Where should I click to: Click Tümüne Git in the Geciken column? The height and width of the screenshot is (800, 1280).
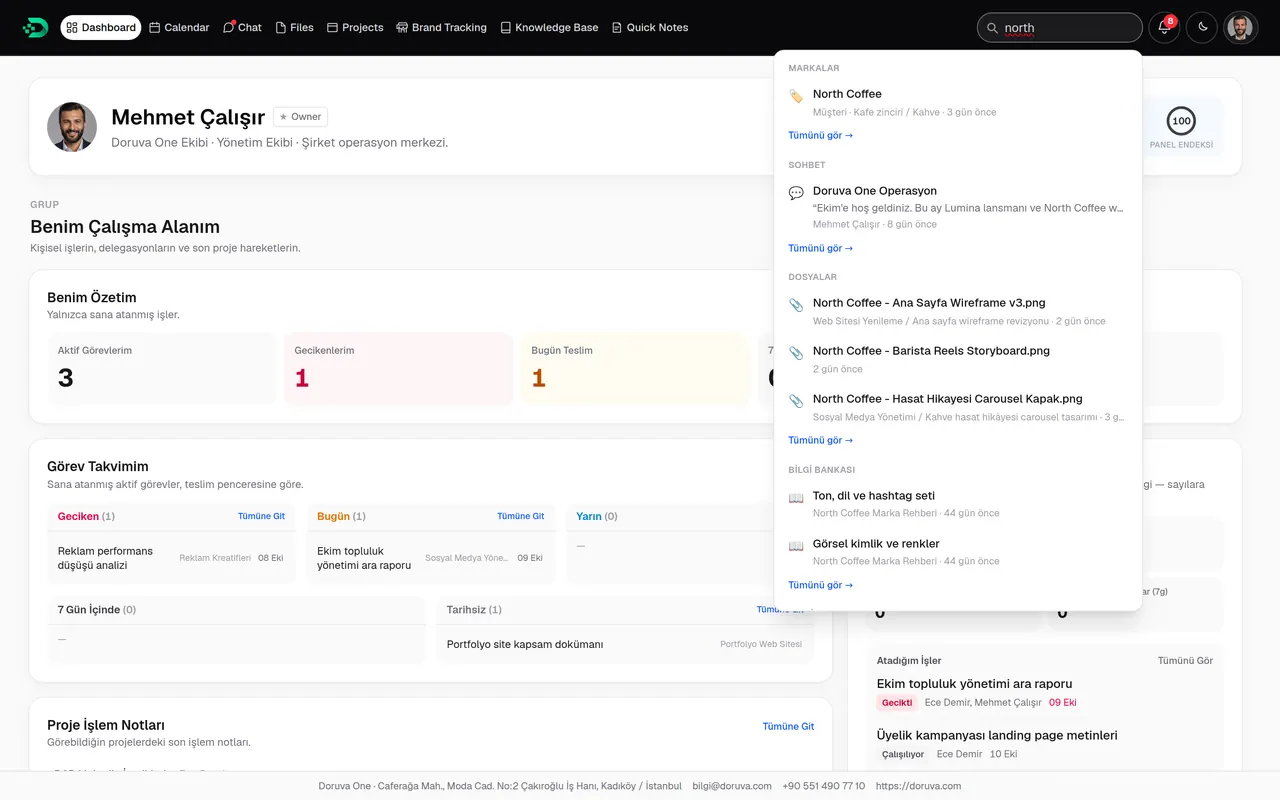261,516
